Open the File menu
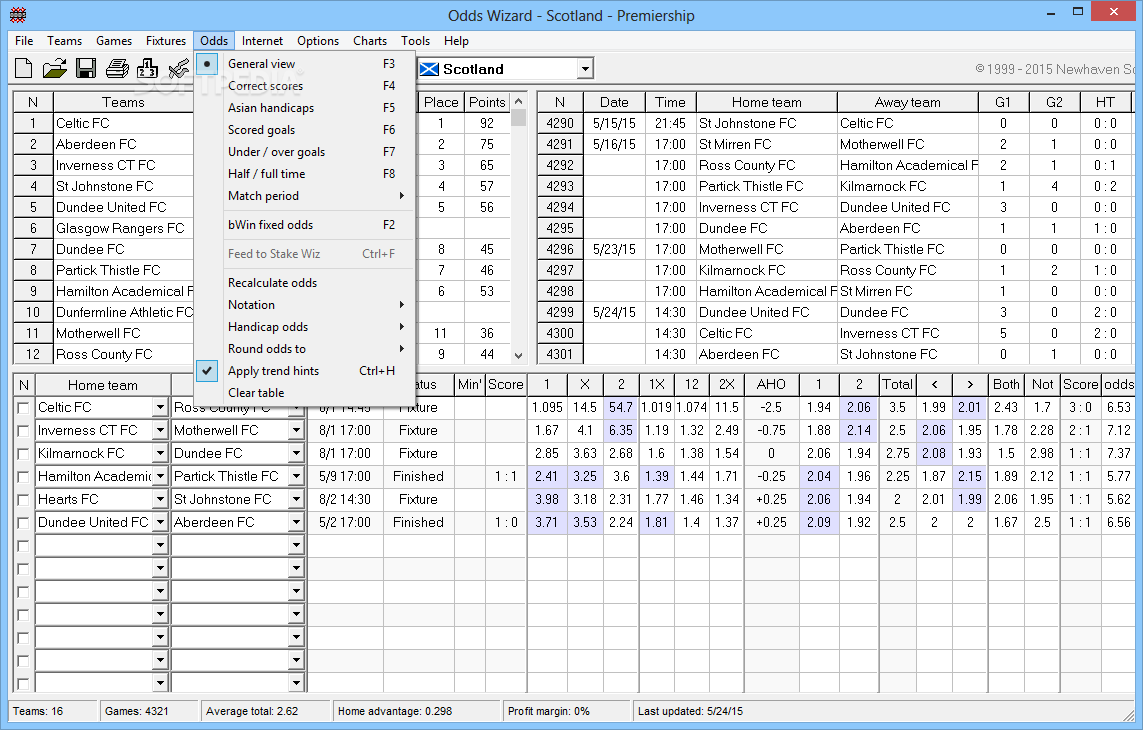 pyautogui.click(x=24, y=41)
